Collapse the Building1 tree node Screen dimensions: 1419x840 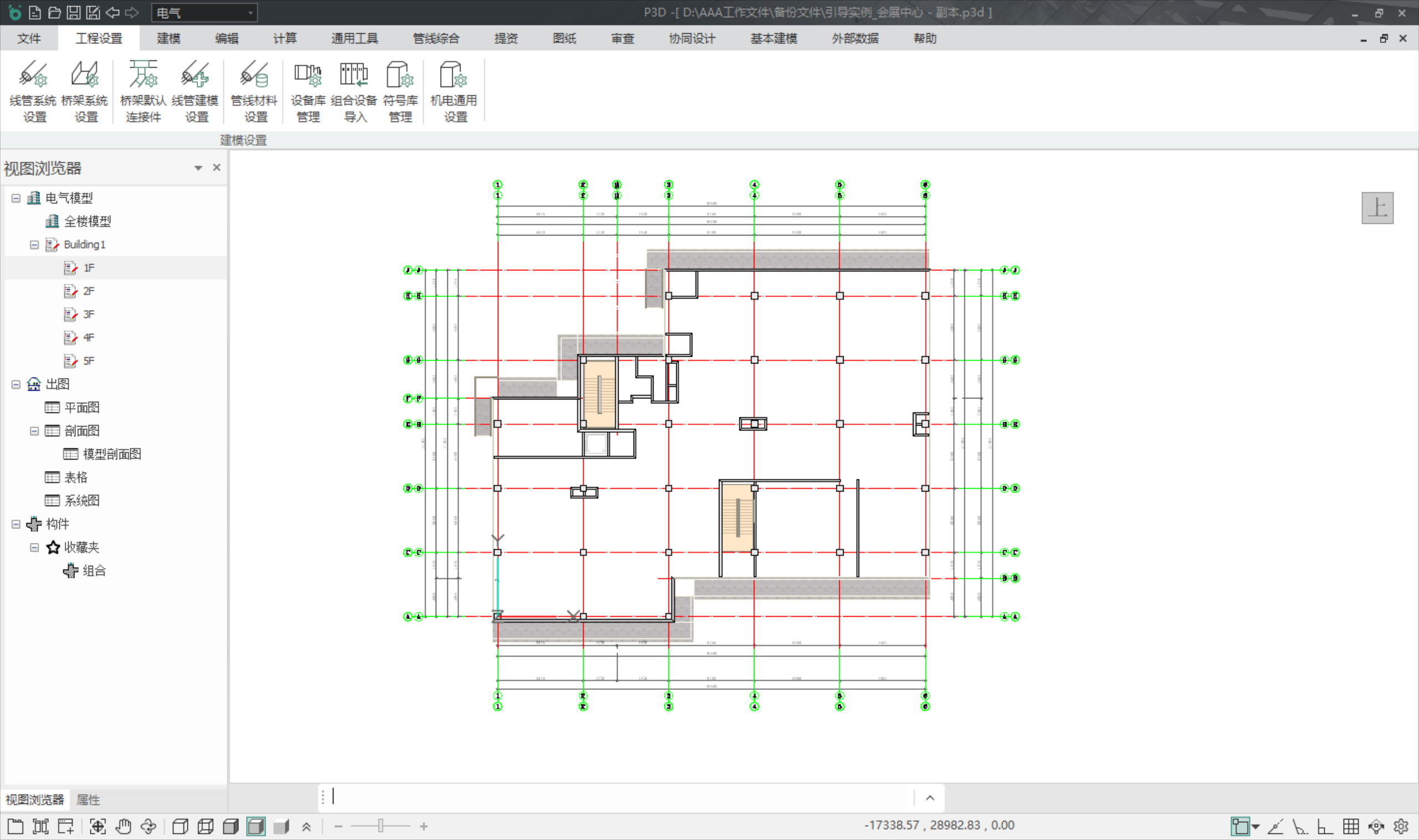tap(34, 244)
